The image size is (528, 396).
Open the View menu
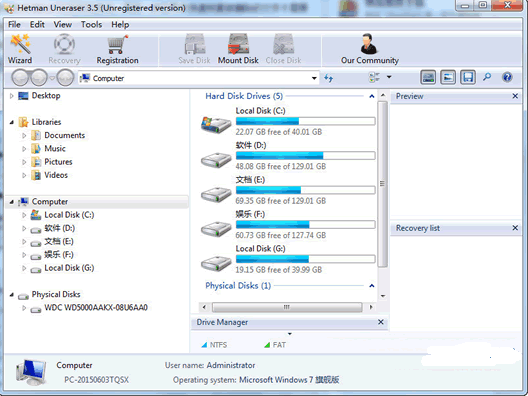63,25
